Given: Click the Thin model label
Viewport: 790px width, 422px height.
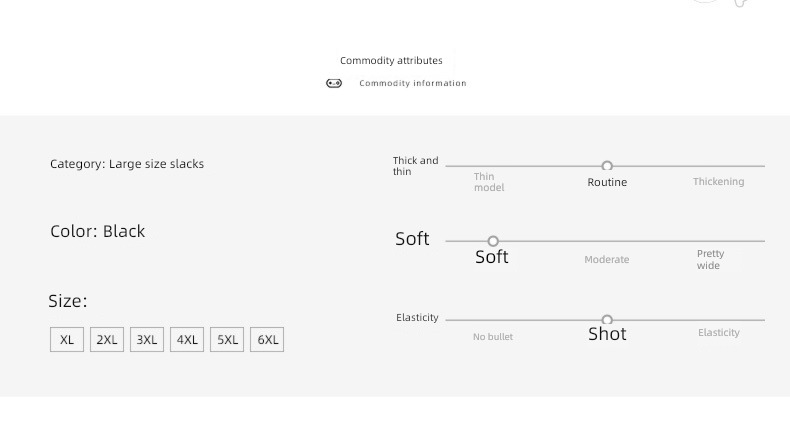Looking at the screenshot, I should [x=489, y=182].
